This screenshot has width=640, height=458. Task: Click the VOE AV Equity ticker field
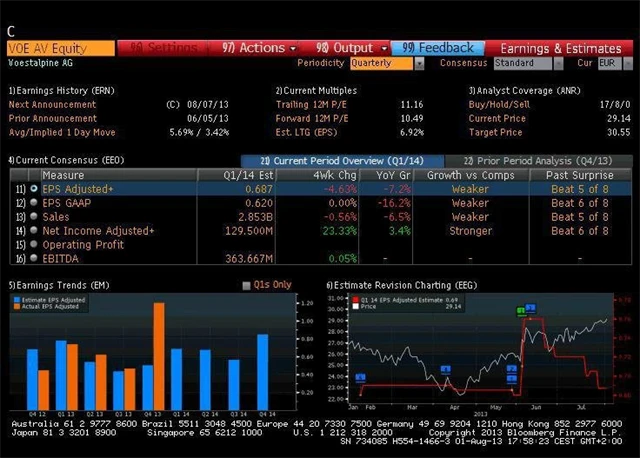pyautogui.click(x=60, y=47)
